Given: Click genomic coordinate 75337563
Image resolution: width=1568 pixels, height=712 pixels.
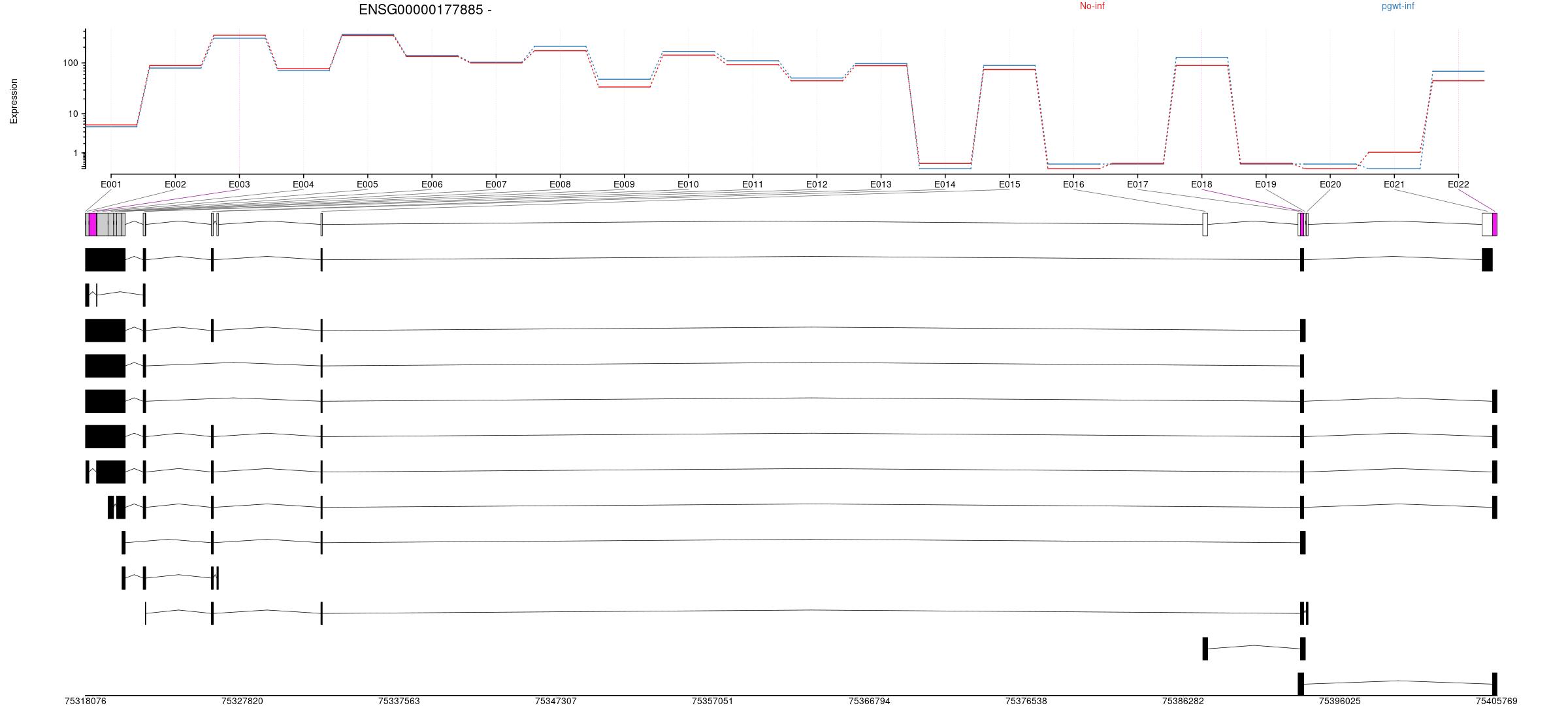Looking at the screenshot, I should coord(399,701).
